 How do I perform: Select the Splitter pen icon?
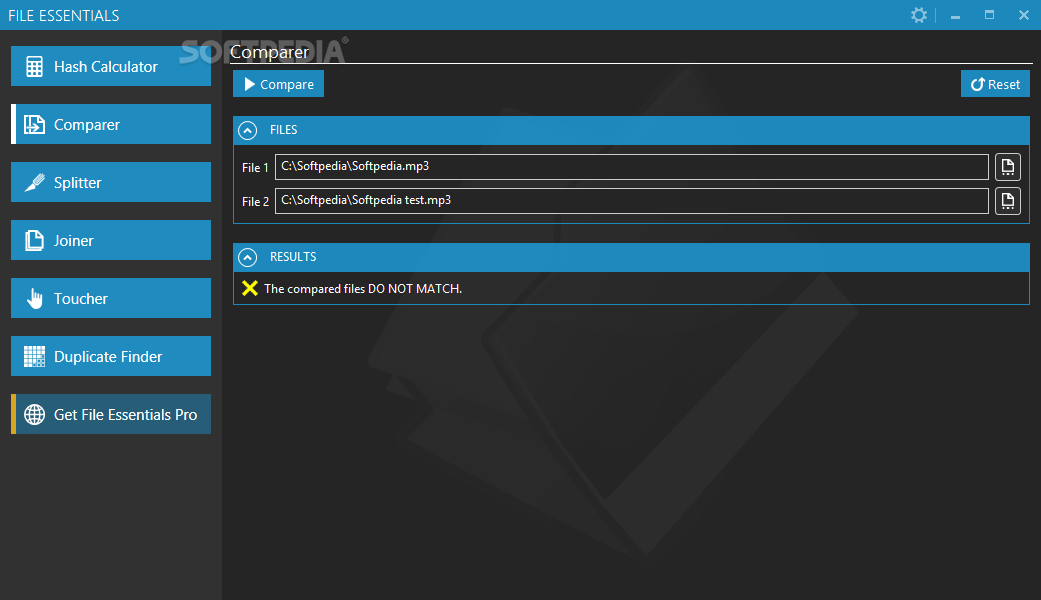35,183
